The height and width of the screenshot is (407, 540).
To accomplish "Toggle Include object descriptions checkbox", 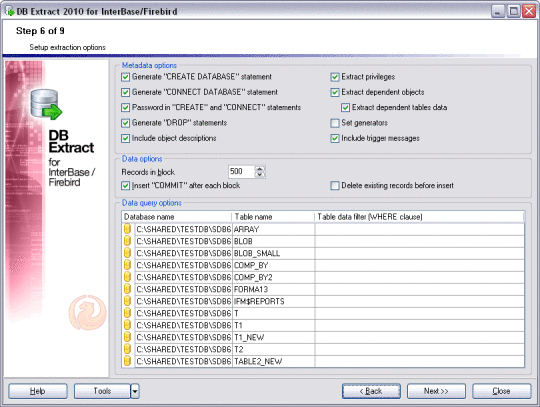I will pyautogui.click(x=125, y=138).
